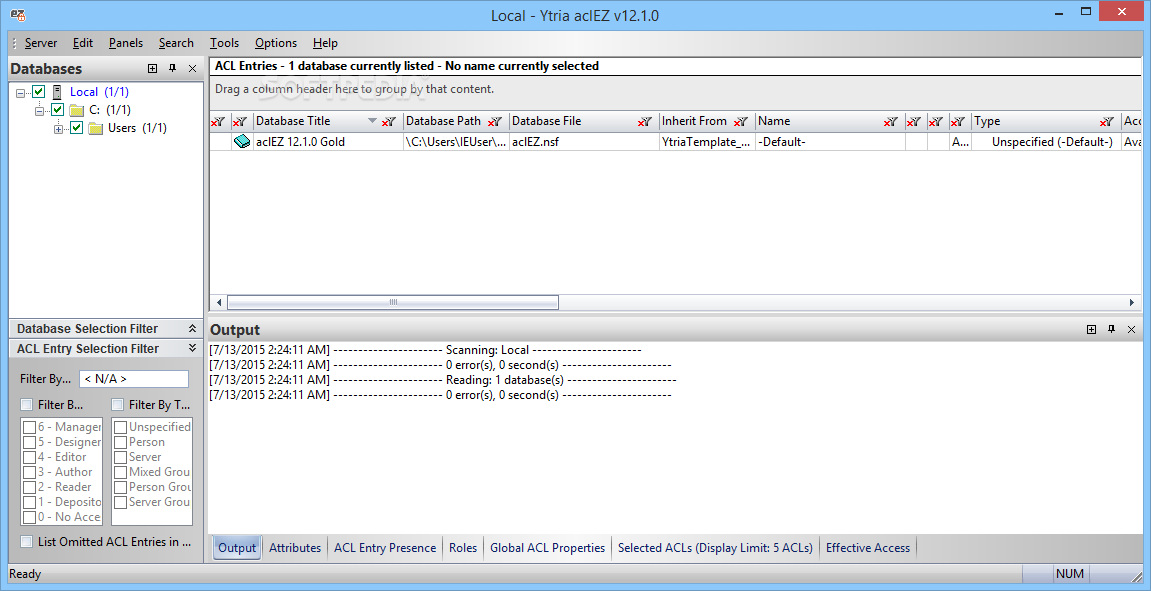The image size is (1151, 591).
Task: Click the Users folder icon
Action: click(95, 128)
